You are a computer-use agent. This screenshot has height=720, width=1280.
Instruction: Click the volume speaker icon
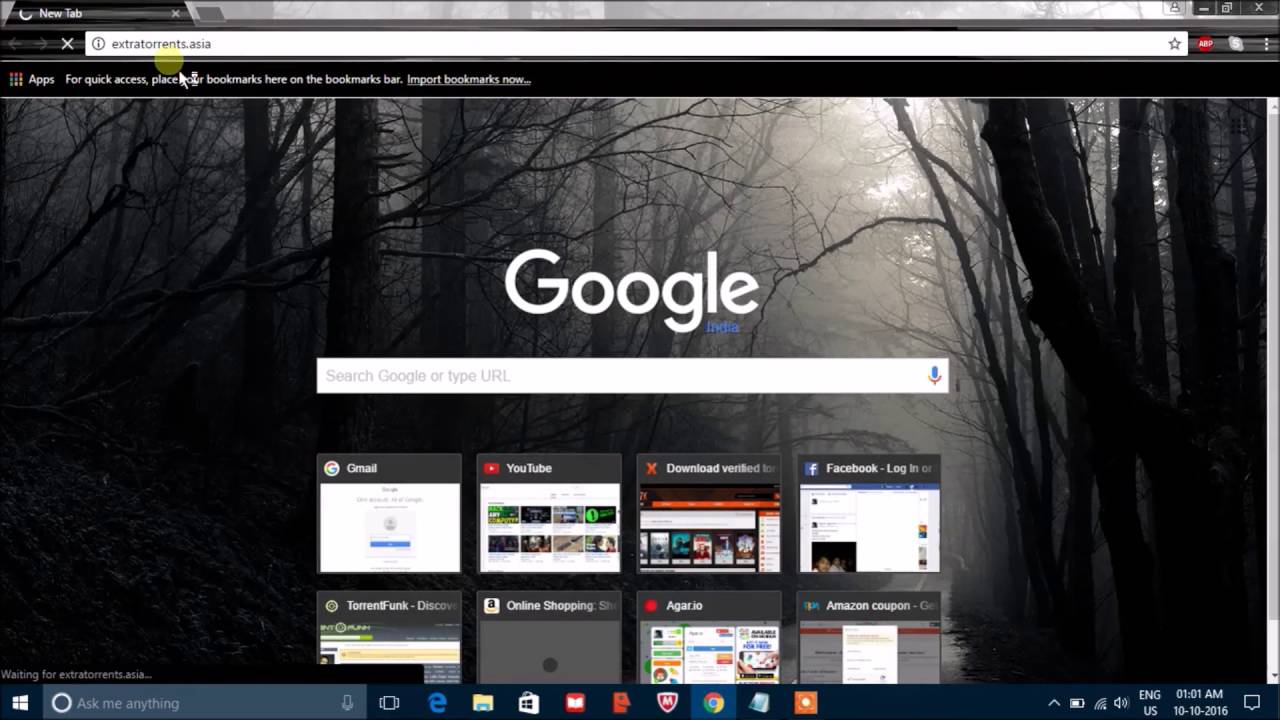point(1121,703)
